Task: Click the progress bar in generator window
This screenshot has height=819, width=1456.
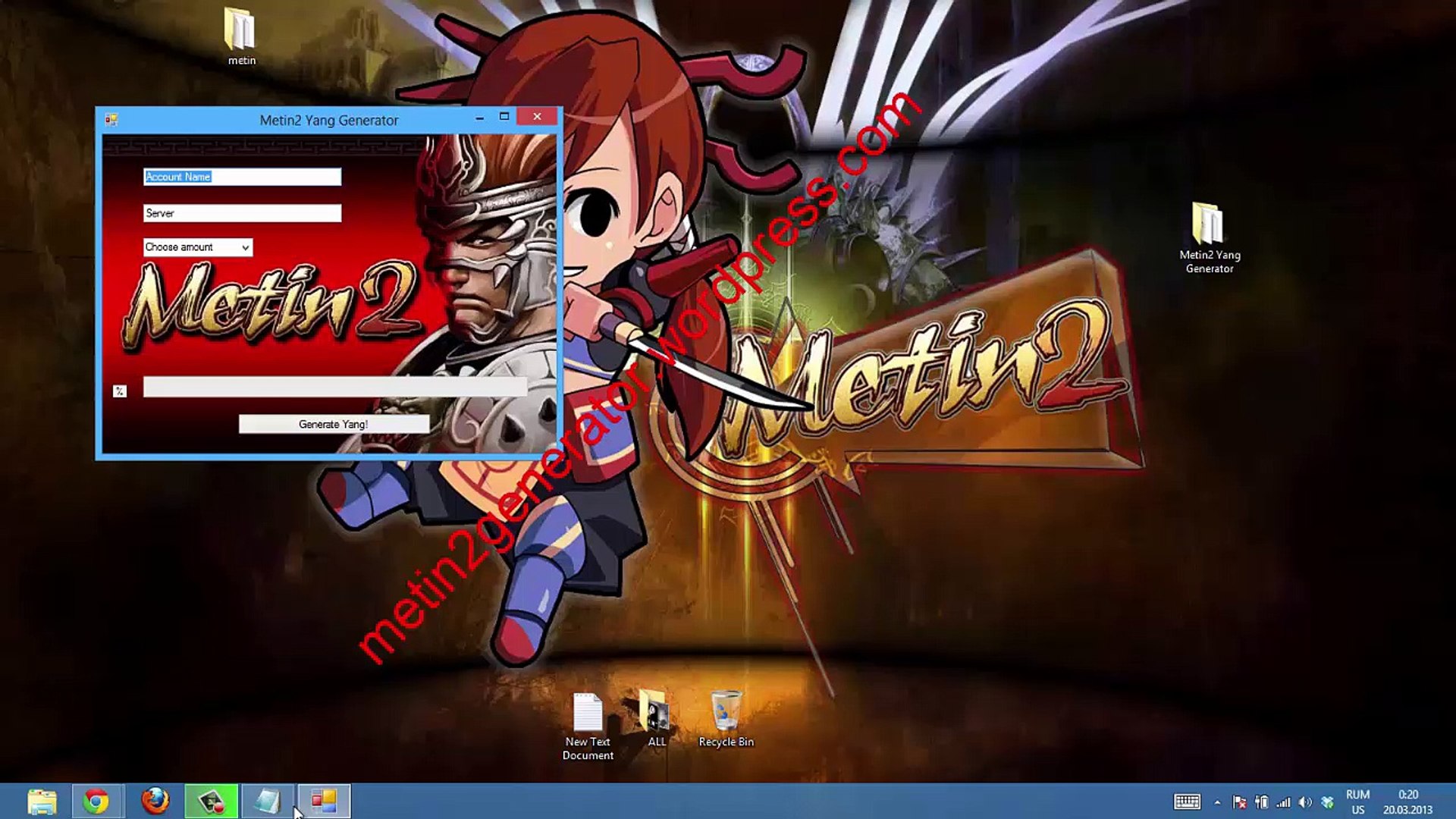Action: click(x=334, y=387)
